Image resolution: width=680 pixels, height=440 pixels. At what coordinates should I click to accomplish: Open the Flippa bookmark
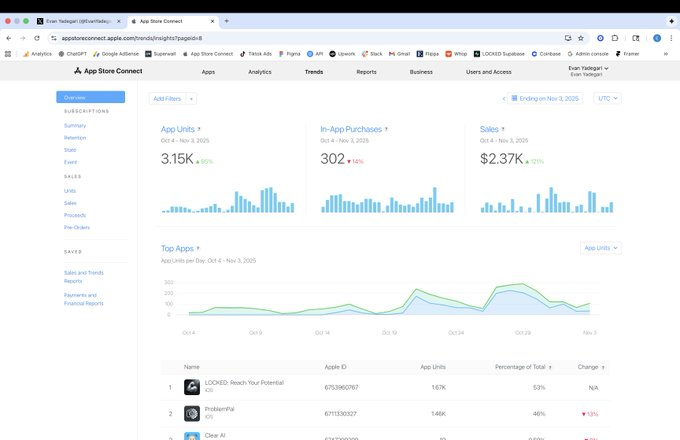[428, 54]
